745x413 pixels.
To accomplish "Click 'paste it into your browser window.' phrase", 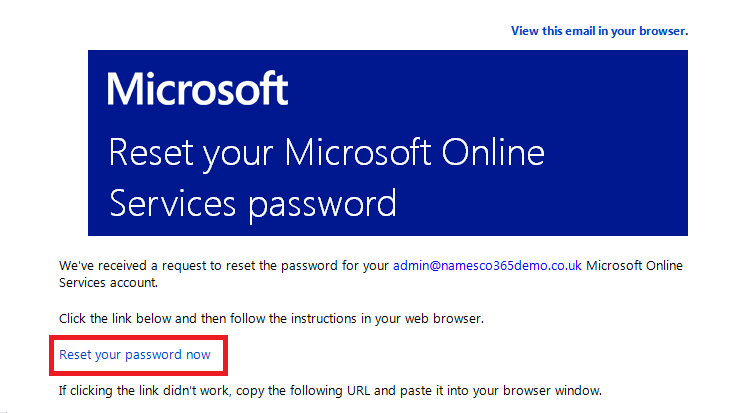I will pos(501,391).
